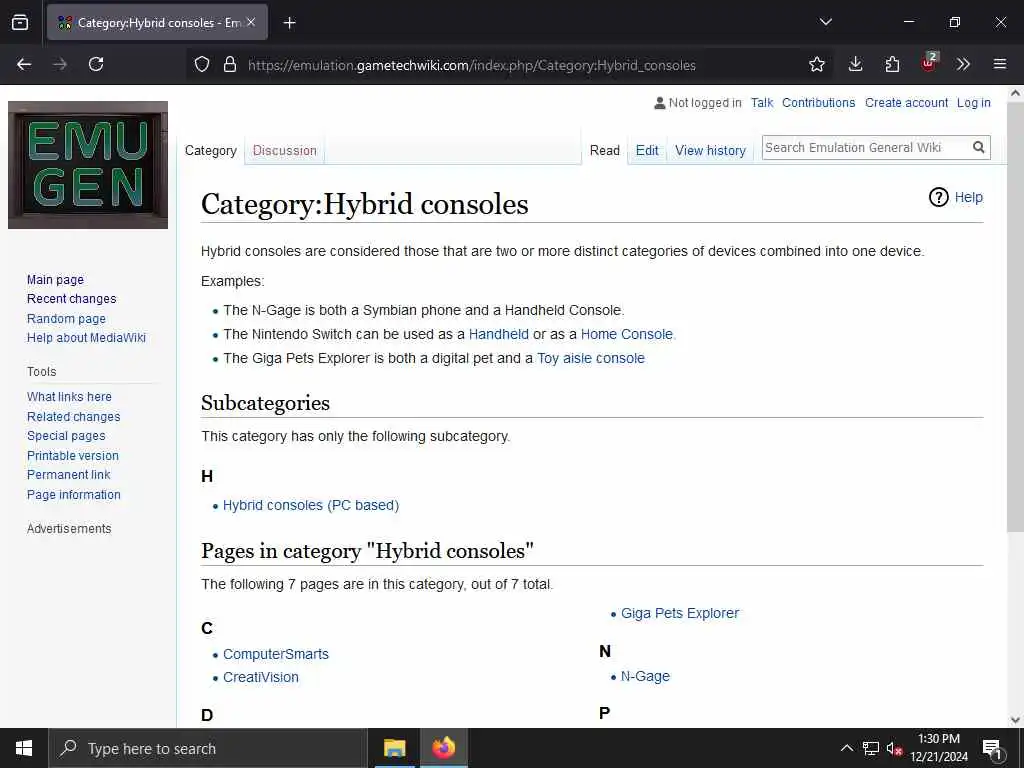
Task: Follow the Handheld link in examples
Action: [498, 334]
